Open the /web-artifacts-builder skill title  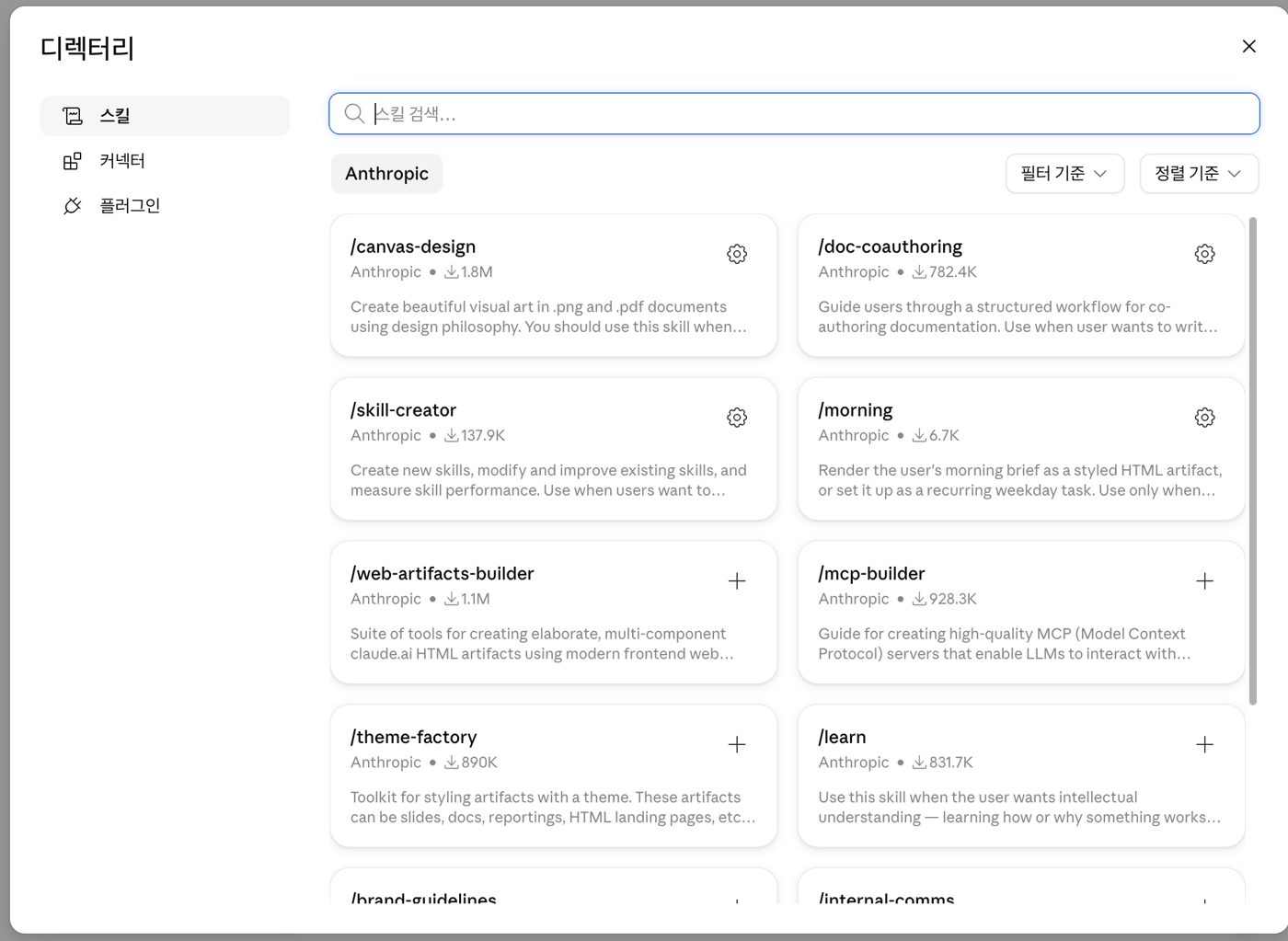click(x=442, y=574)
